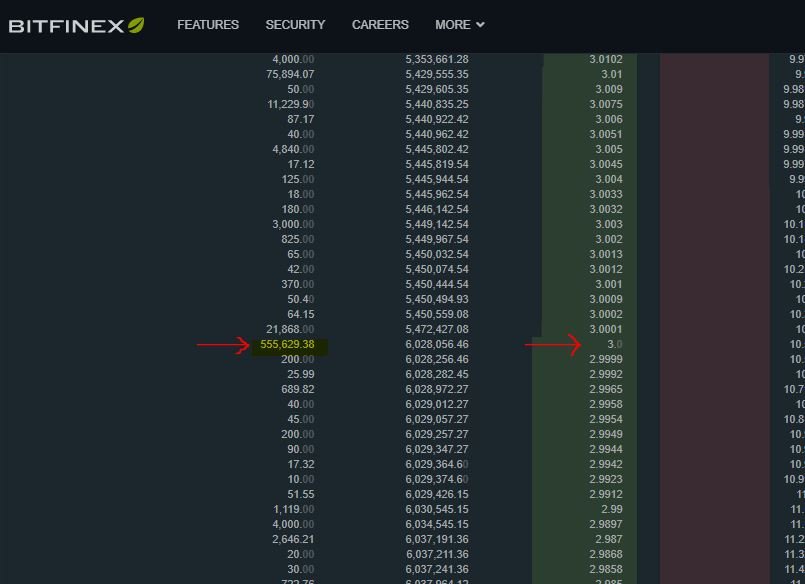Screen dimensions: 805x584
Task: Click cumulative total 5,472,427.08
Action: click(437, 329)
